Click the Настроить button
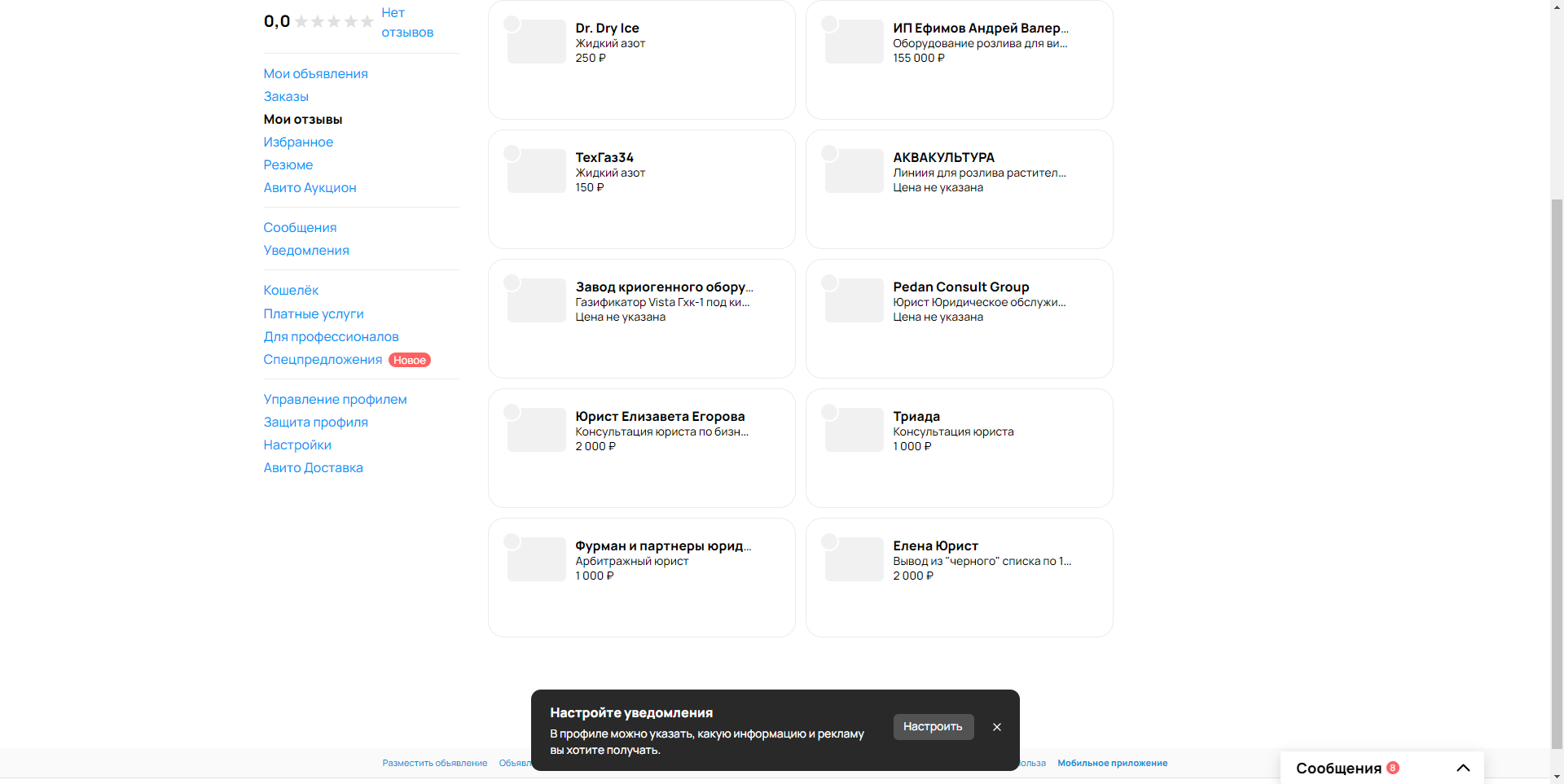This screenshot has height=784, width=1564. [933, 727]
